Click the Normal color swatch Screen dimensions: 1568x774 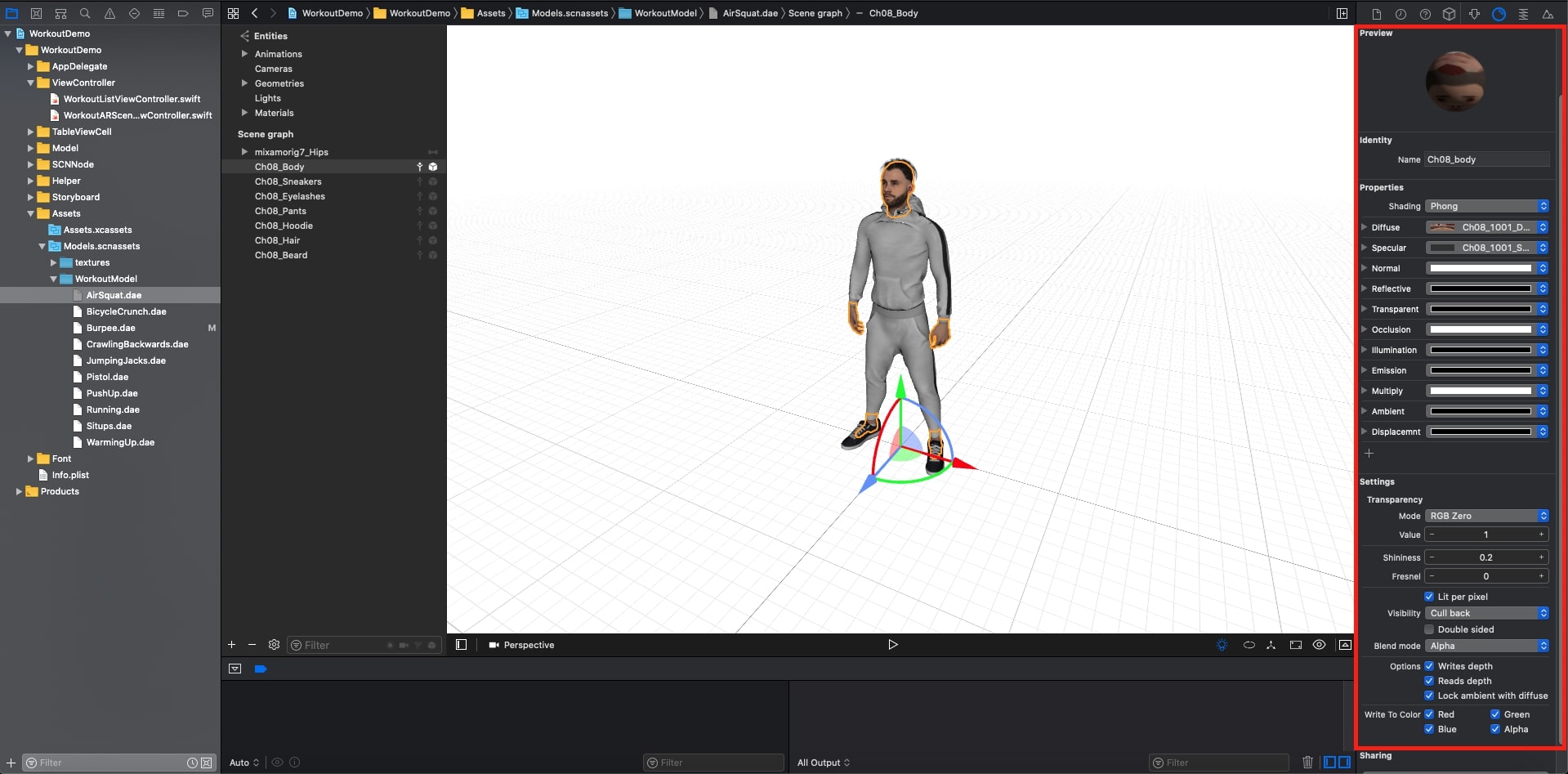[1481, 268]
